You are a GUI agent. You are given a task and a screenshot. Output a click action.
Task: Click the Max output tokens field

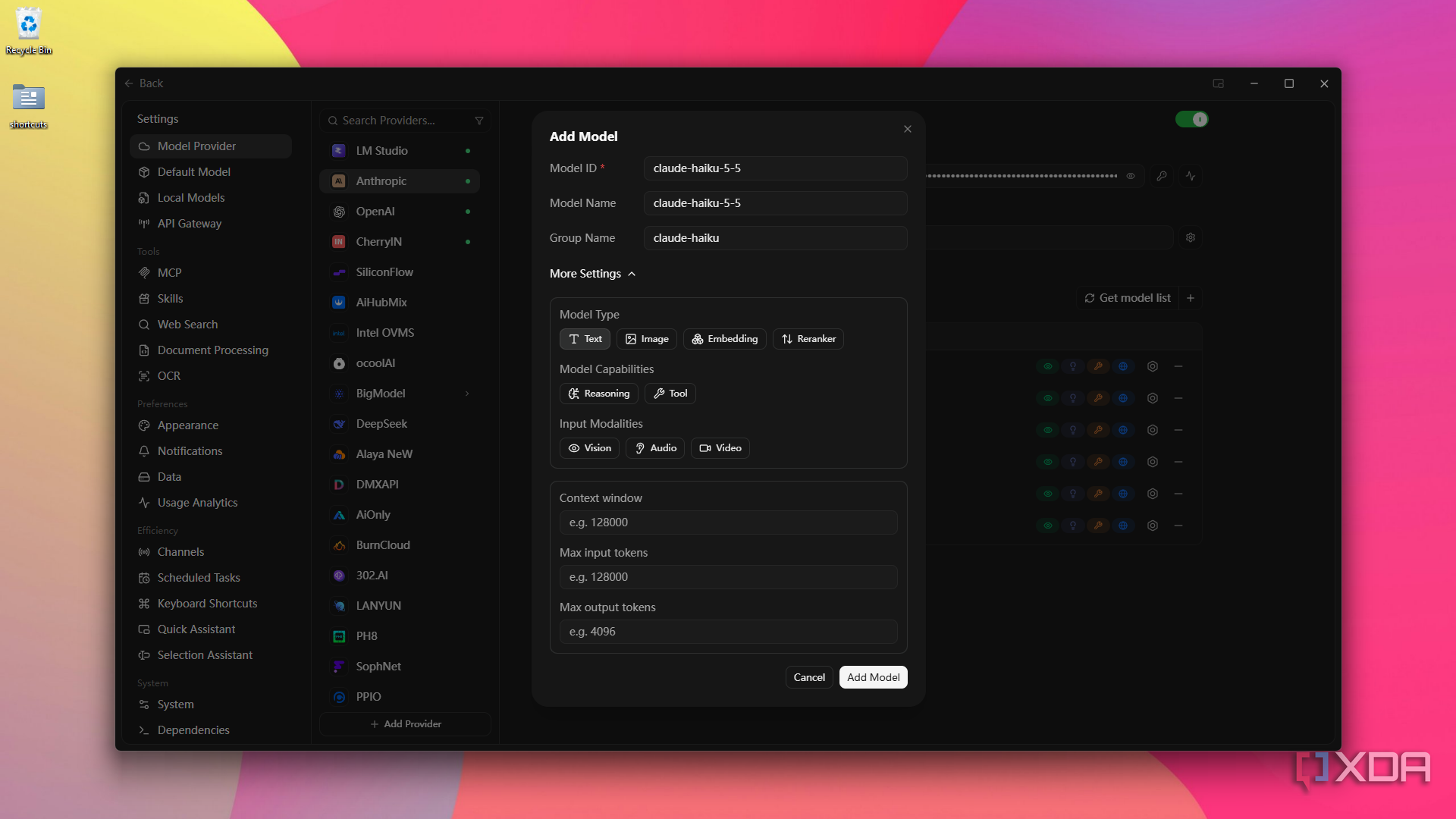pos(728,632)
